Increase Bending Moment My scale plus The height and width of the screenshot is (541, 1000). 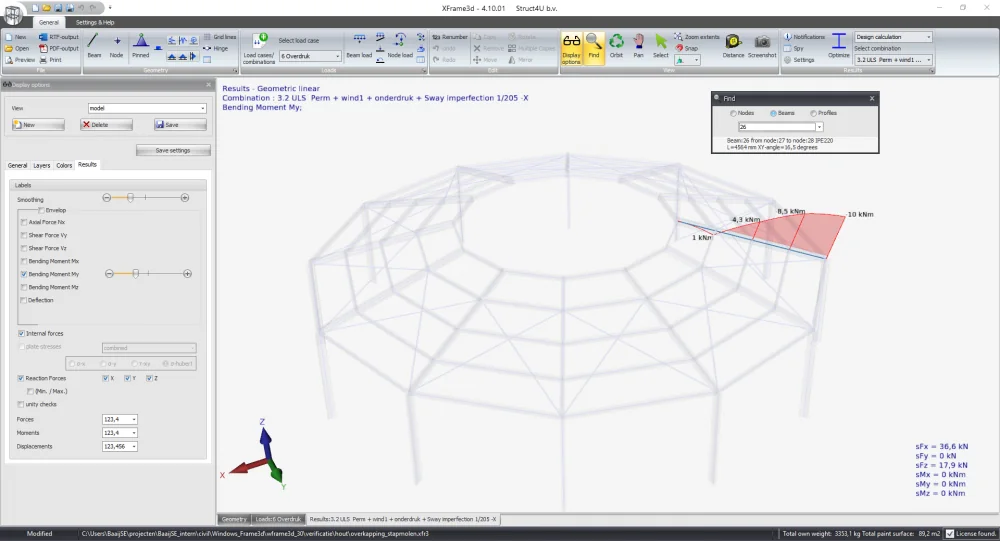click(187, 274)
